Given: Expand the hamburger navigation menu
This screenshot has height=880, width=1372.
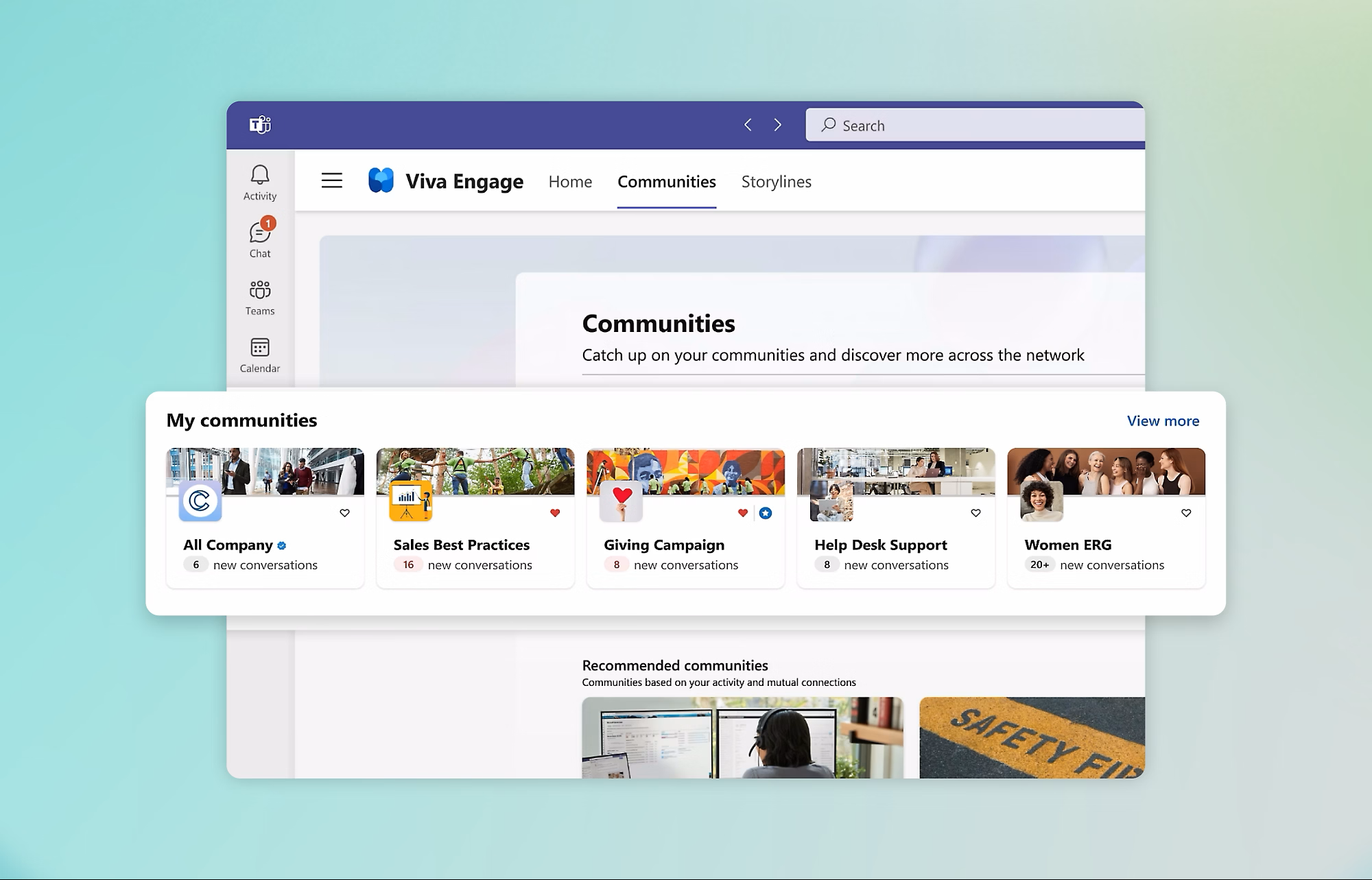Looking at the screenshot, I should [332, 180].
